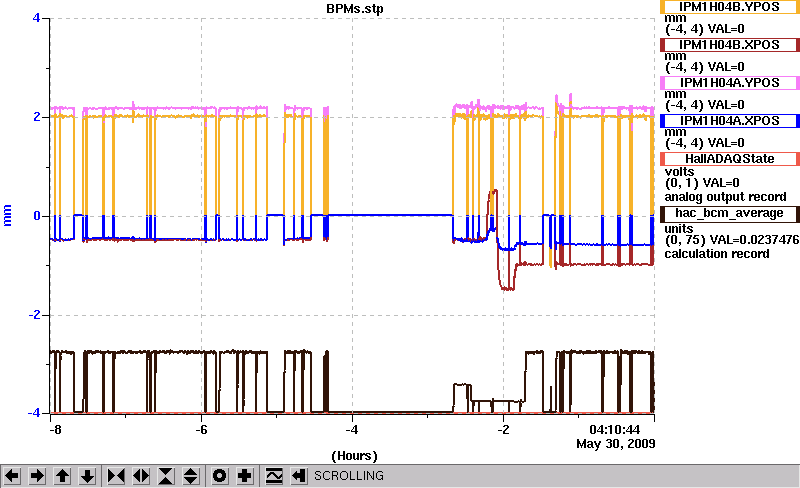Select the IPM1H04B.XPOS curve in legend
Image resolution: width=800 pixels, height=488 pixels.
click(730, 45)
